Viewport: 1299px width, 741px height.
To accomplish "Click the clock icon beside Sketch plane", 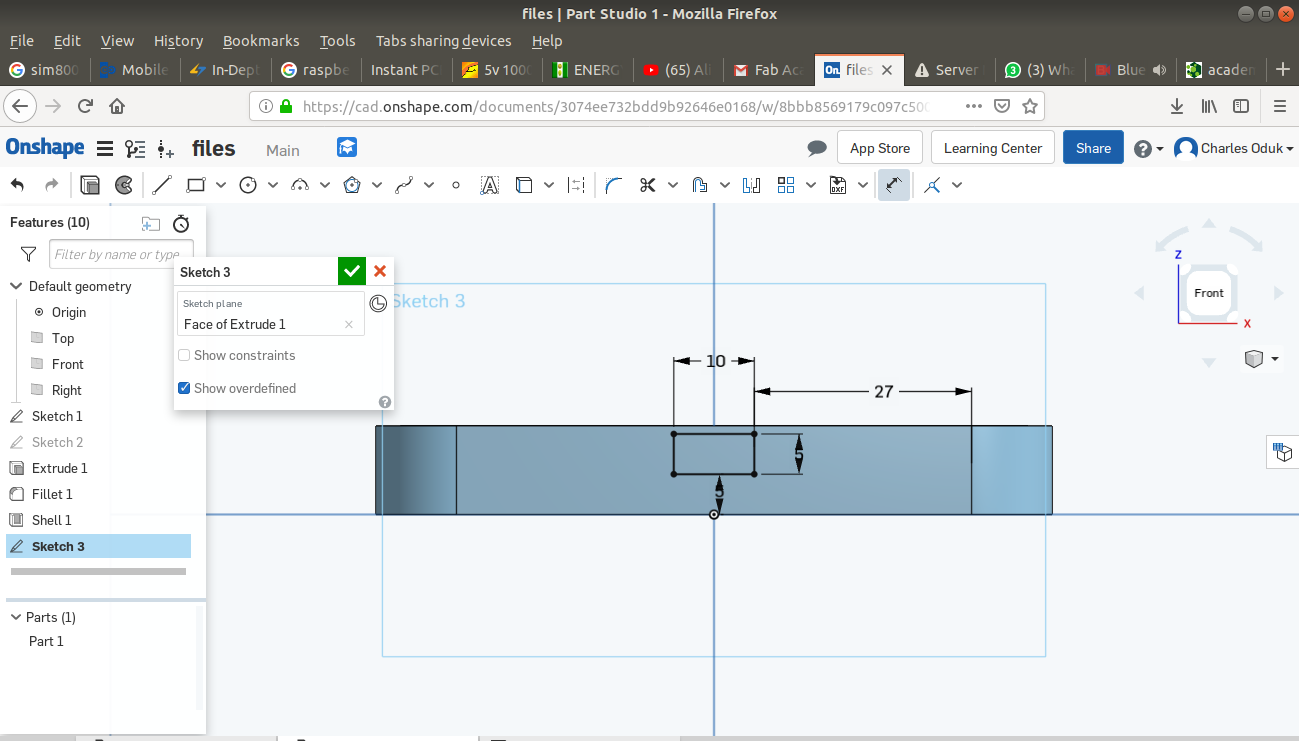I will pyautogui.click(x=378, y=304).
